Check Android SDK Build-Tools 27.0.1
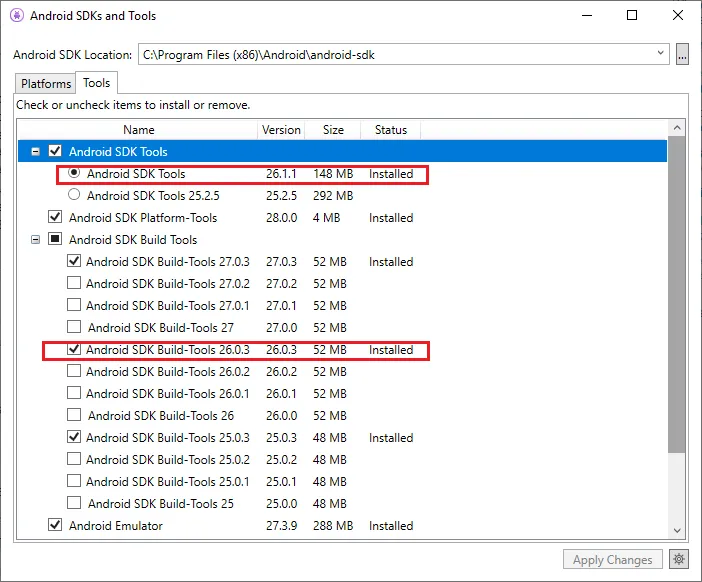 pyautogui.click(x=74, y=304)
